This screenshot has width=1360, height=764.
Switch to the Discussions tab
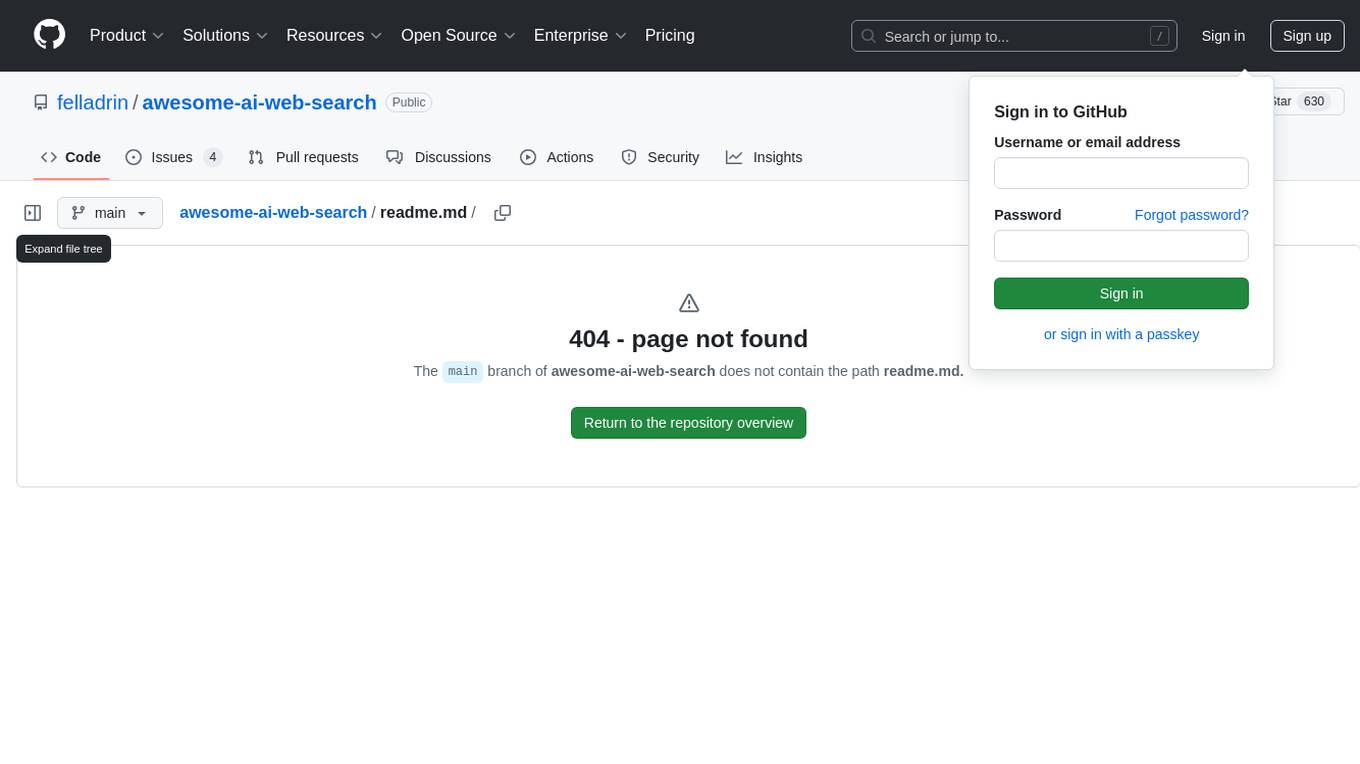coord(439,157)
